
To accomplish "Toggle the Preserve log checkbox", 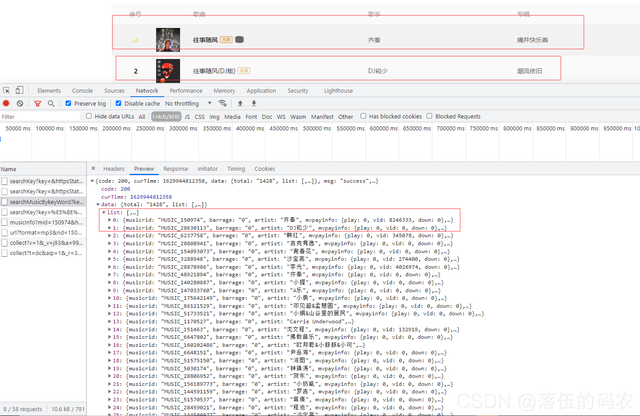I will click(69, 103).
